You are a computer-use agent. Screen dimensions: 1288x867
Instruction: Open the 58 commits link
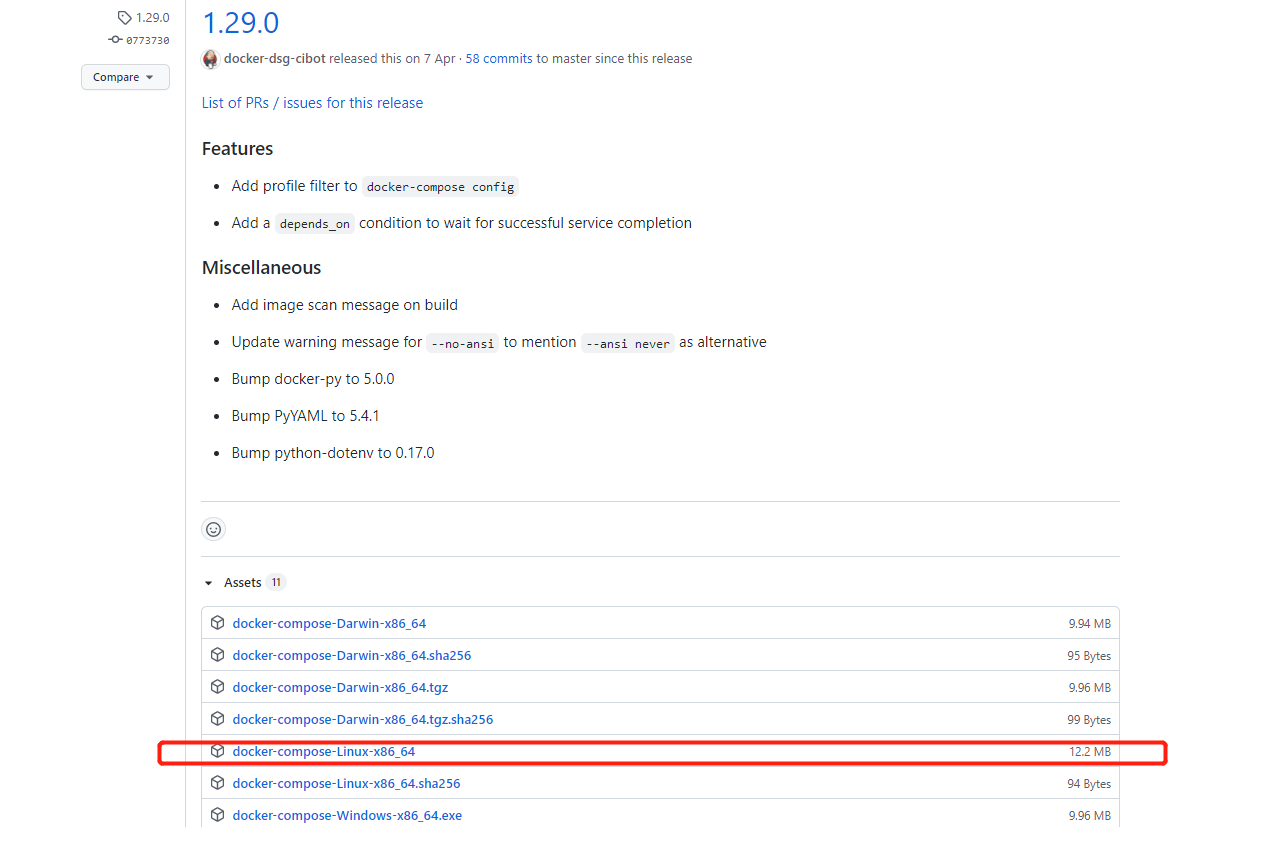[x=499, y=59]
